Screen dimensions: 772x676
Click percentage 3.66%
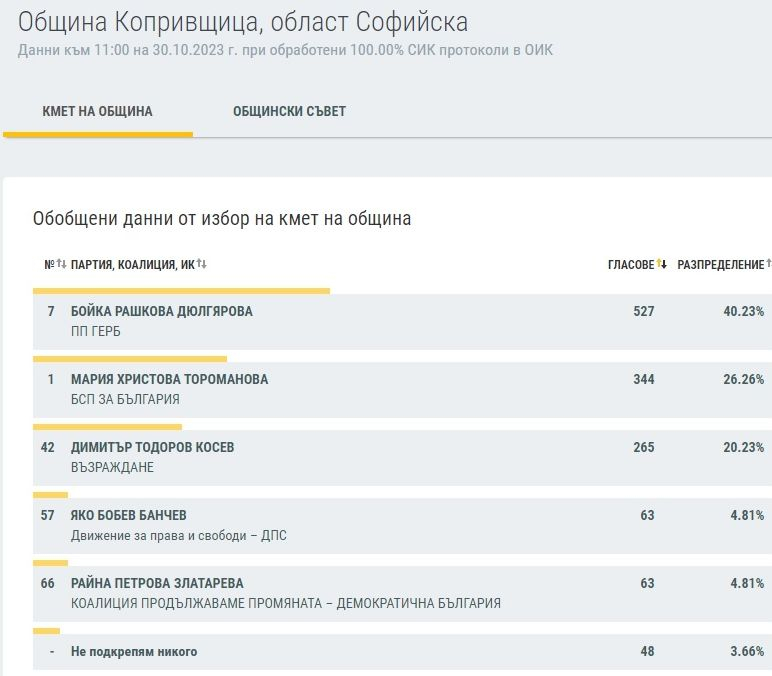pos(747,651)
